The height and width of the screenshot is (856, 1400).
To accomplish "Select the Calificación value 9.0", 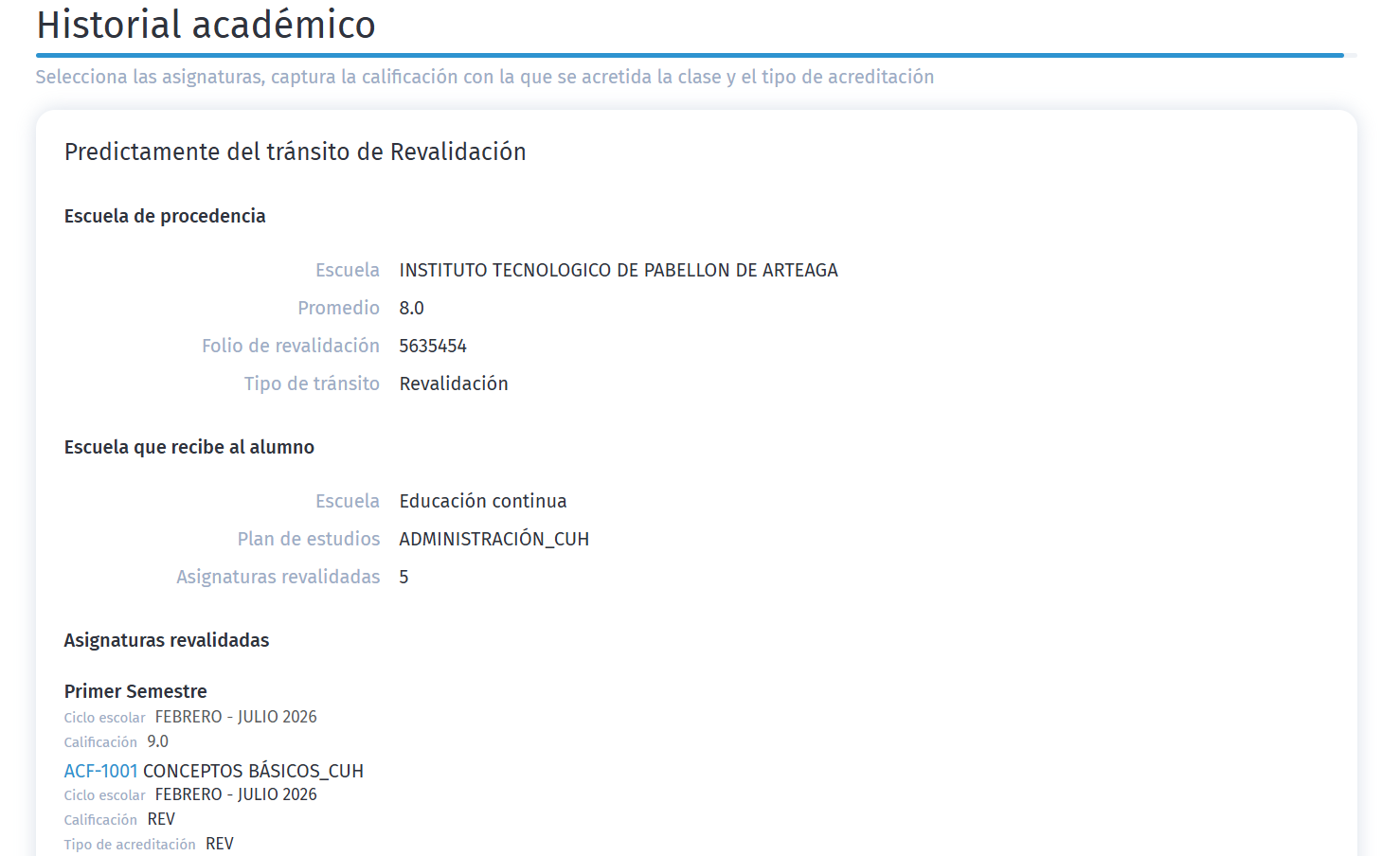I will tap(158, 741).
